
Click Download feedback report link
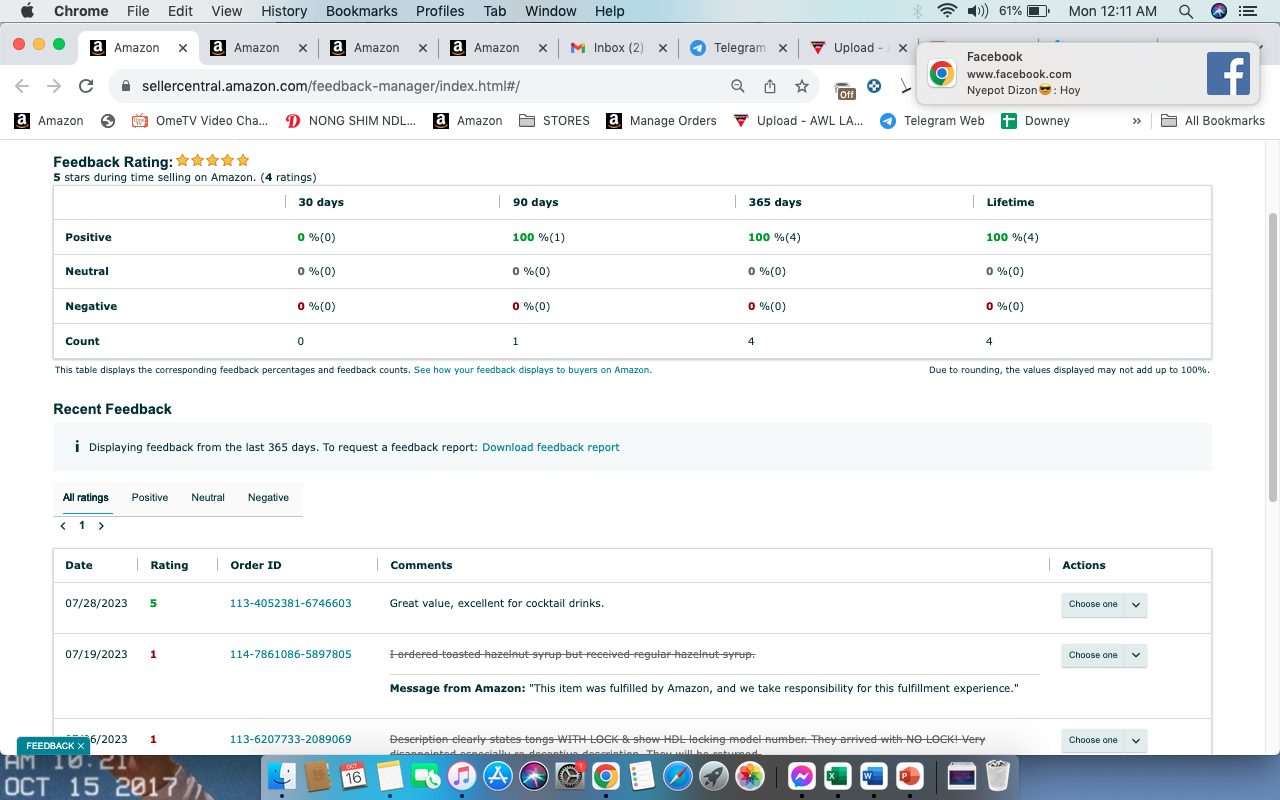tap(551, 447)
